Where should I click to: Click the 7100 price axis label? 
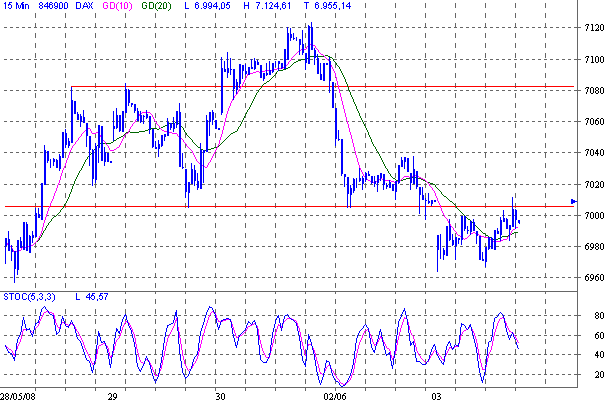pos(594,60)
